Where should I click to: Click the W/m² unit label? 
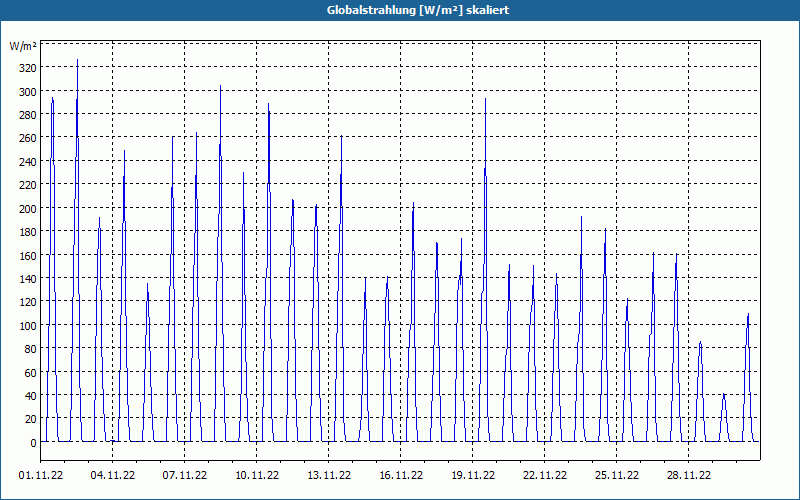click(23, 46)
